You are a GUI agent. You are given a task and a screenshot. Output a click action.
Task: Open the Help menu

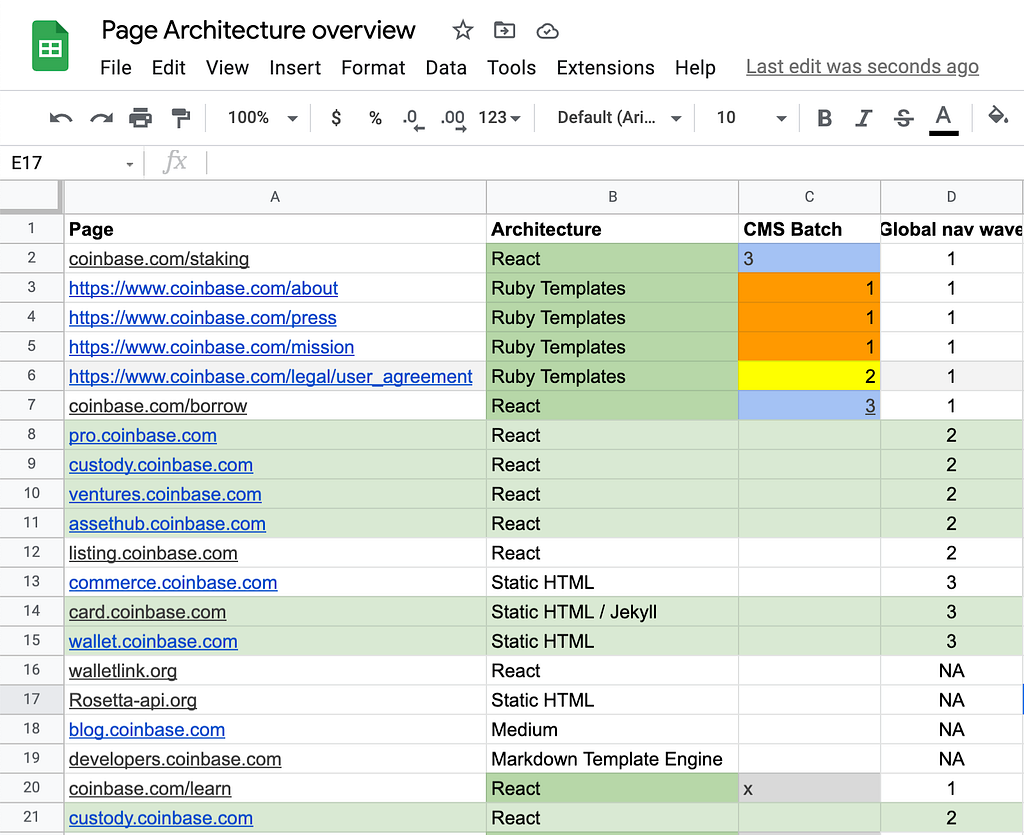696,68
